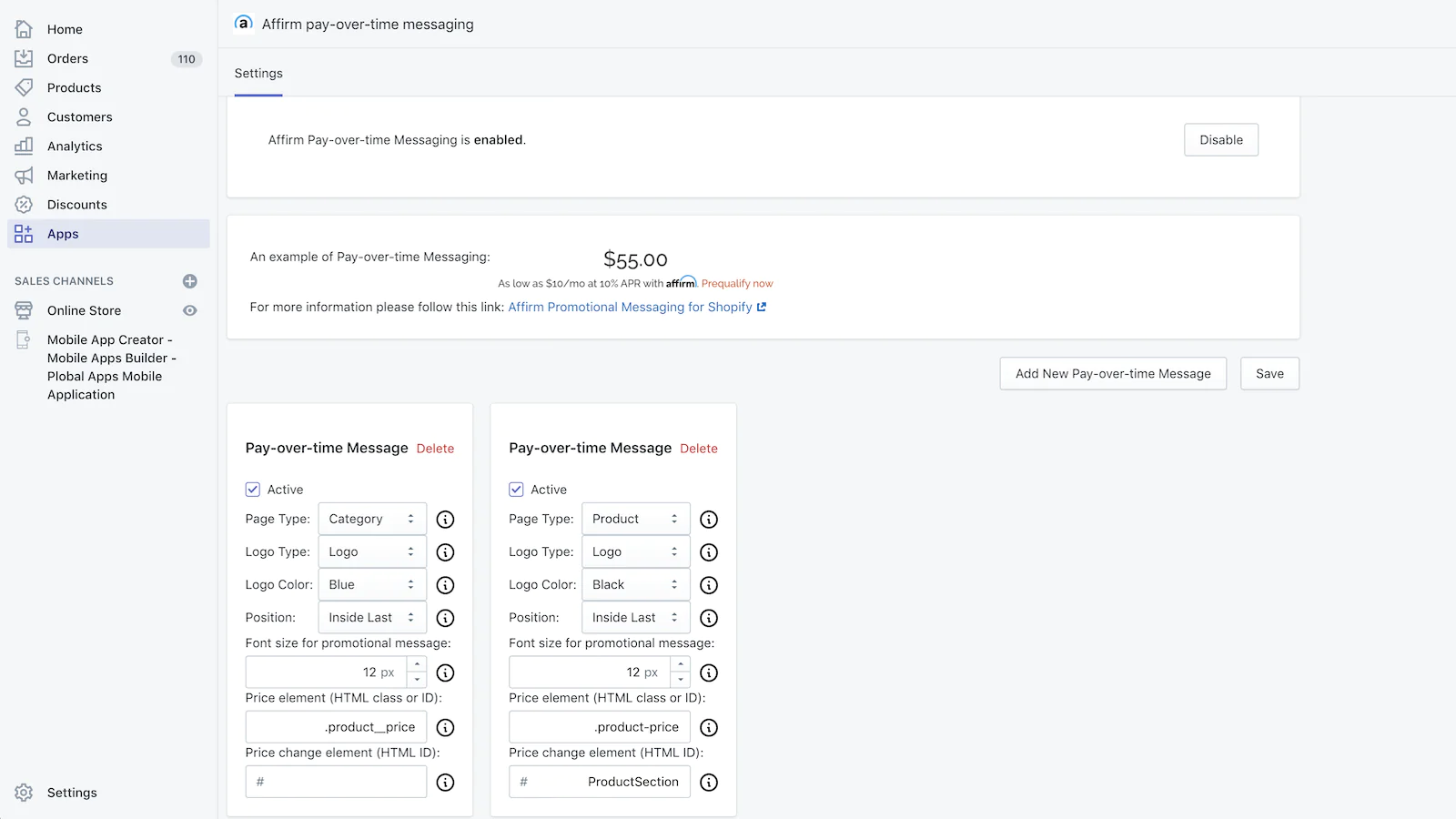Show info for Category Page Type

pyautogui.click(x=445, y=520)
